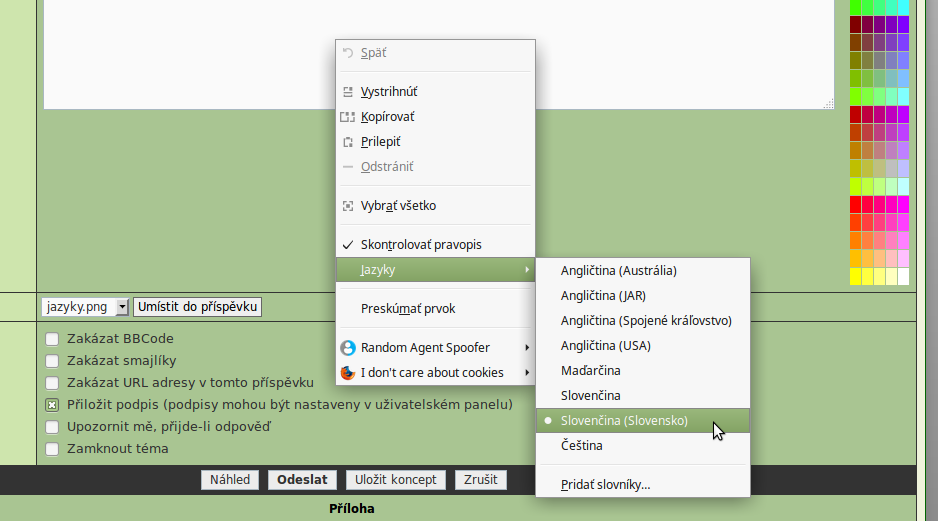Viewport: 938px width, 521px height.
Task: Click the scissors icon next to Vystrihnúť
Action: click(x=348, y=91)
